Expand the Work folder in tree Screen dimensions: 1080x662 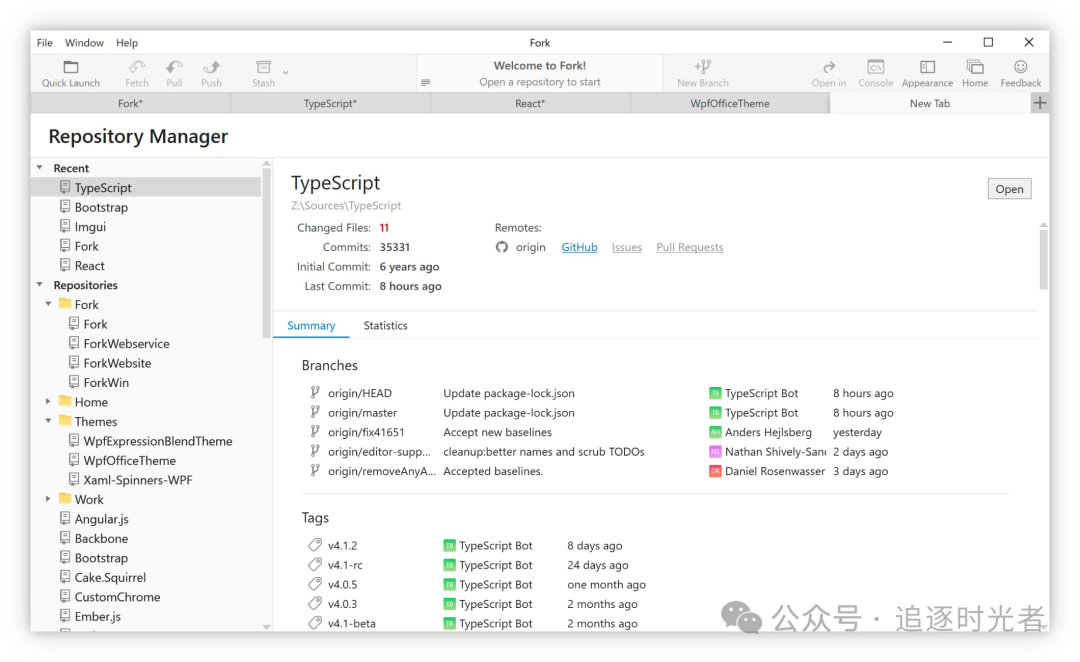click(x=48, y=499)
